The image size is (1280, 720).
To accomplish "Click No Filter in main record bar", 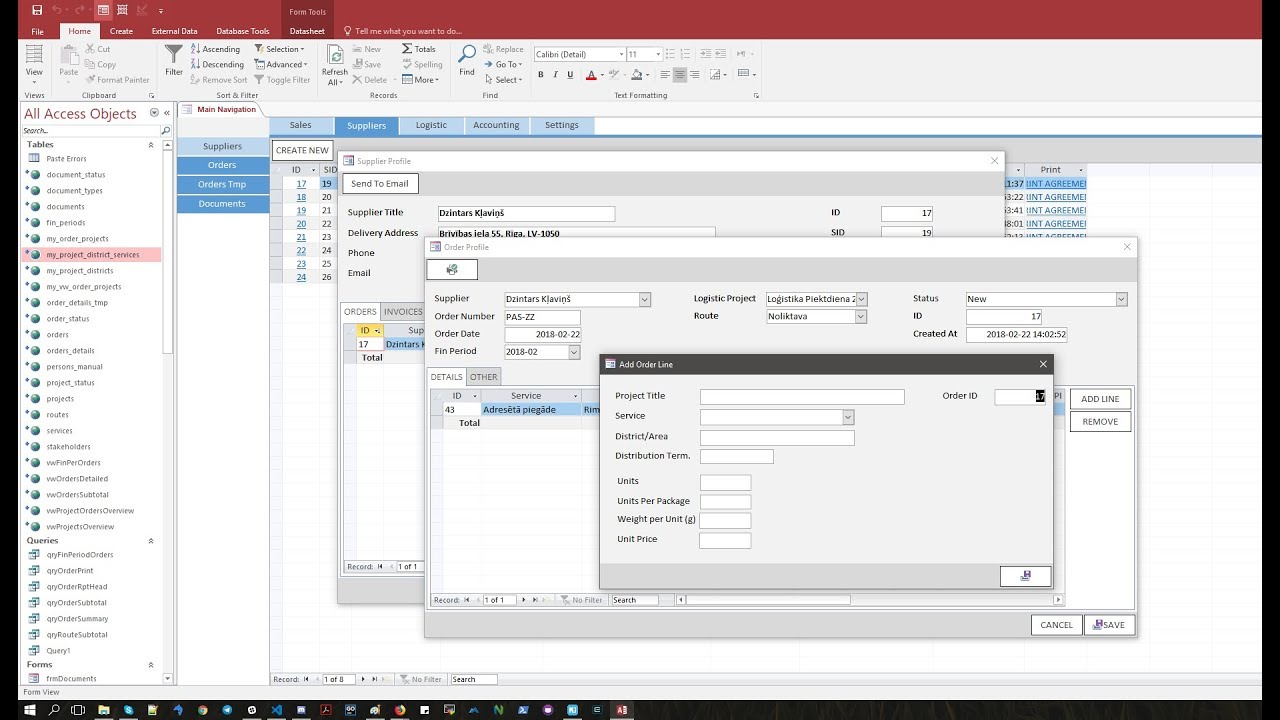I will (x=420, y=679).
